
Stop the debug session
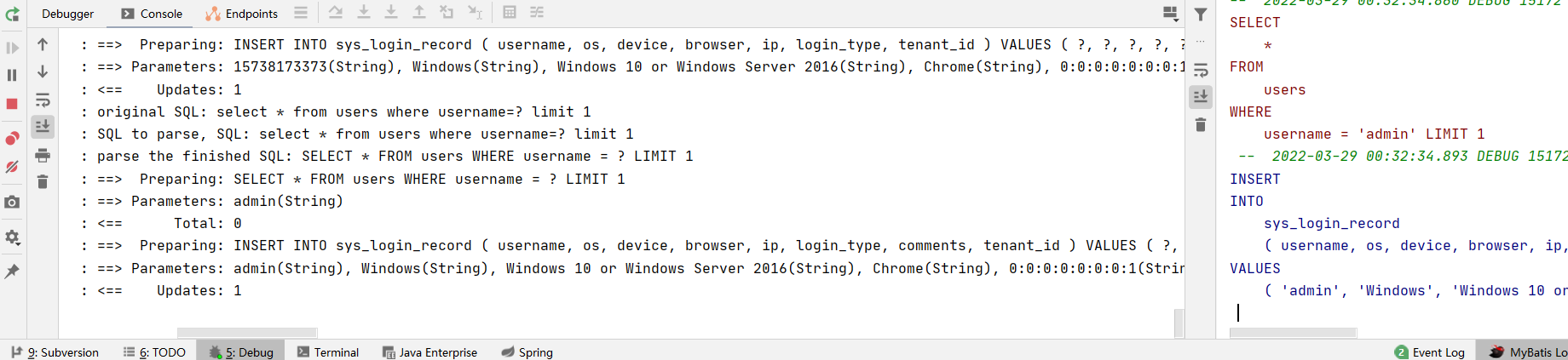(12, 103)
